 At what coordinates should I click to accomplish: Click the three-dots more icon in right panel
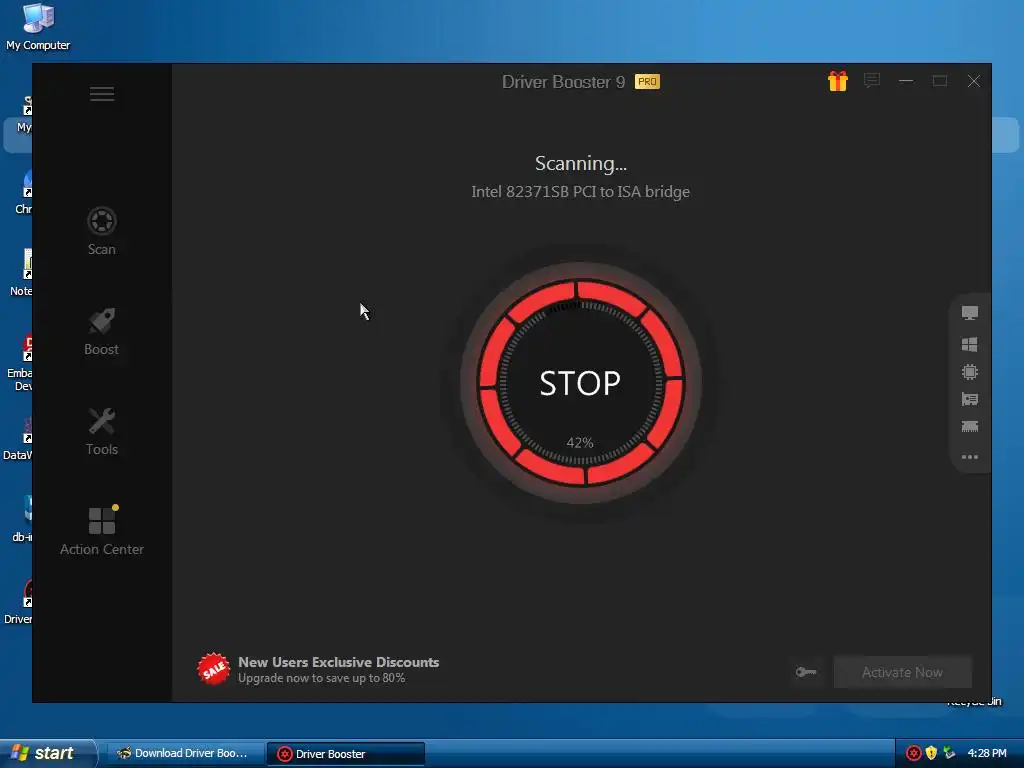(970, 456)
